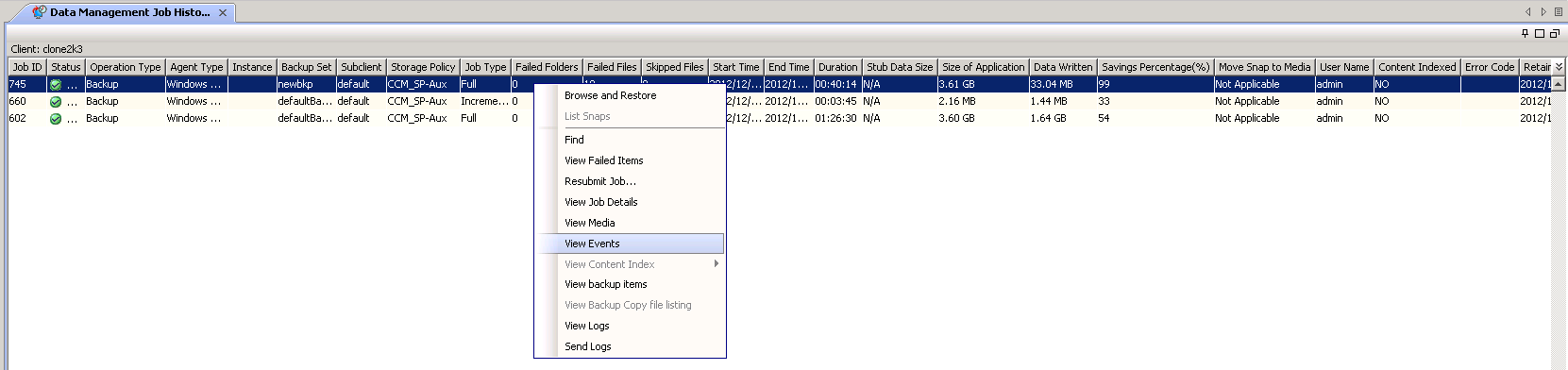
Task: Click Stub Data Size column header
Action: pos(900,67)
